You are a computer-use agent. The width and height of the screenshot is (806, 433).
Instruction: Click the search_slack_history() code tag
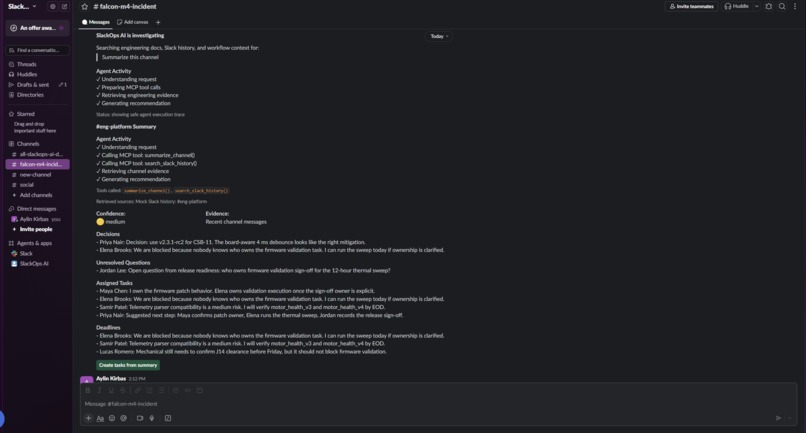click(202, 191)
